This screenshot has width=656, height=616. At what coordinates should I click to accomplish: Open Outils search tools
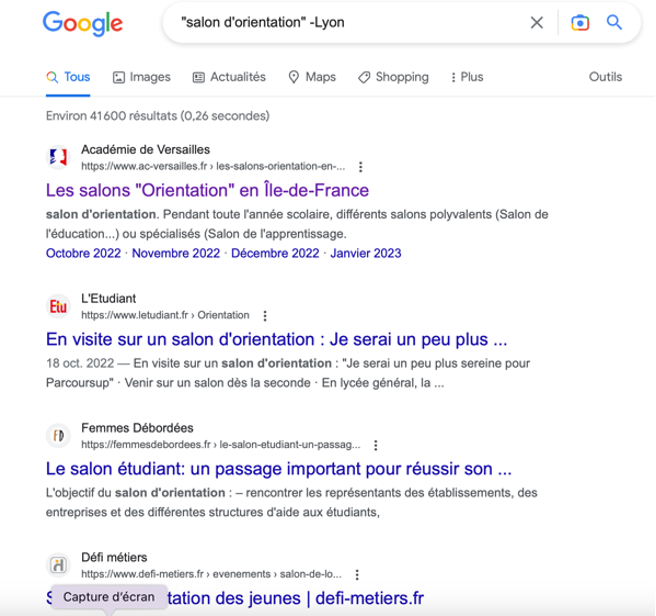(605, 77)
